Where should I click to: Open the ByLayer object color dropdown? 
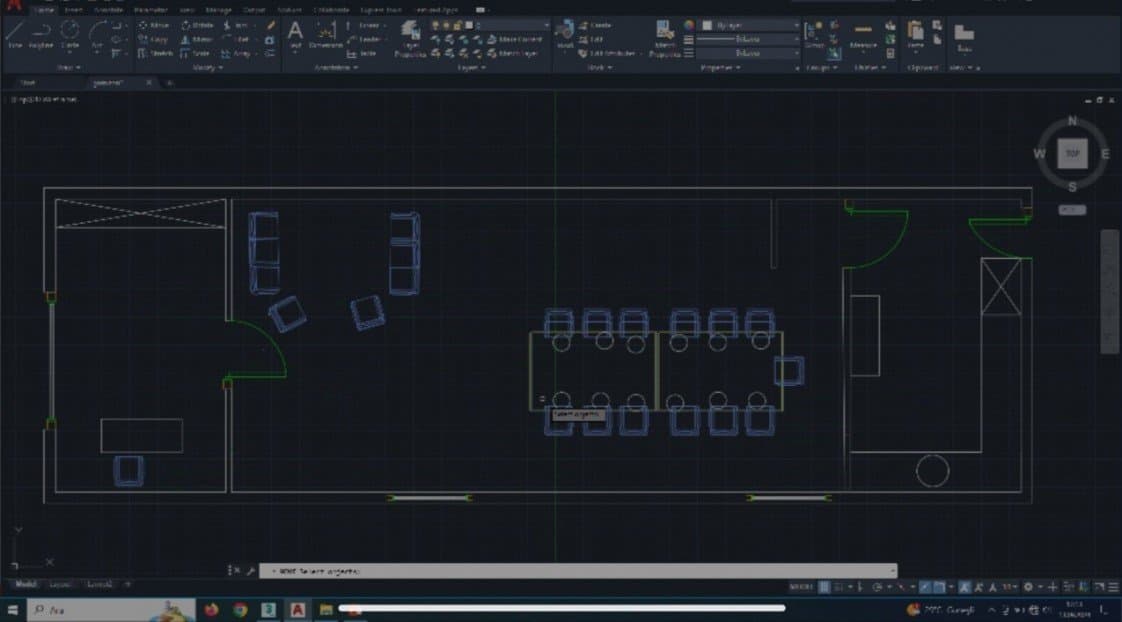pyautogui.click(x=749, y=25)
